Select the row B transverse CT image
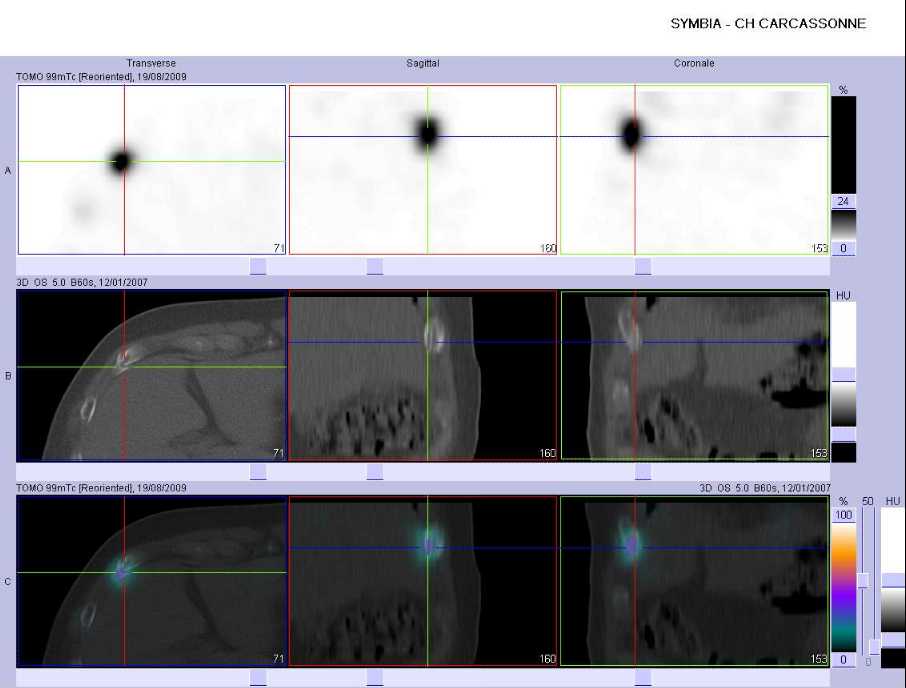The width and height of the screenshot is (906, 688). pyautogui.click(x=152, y=375)
